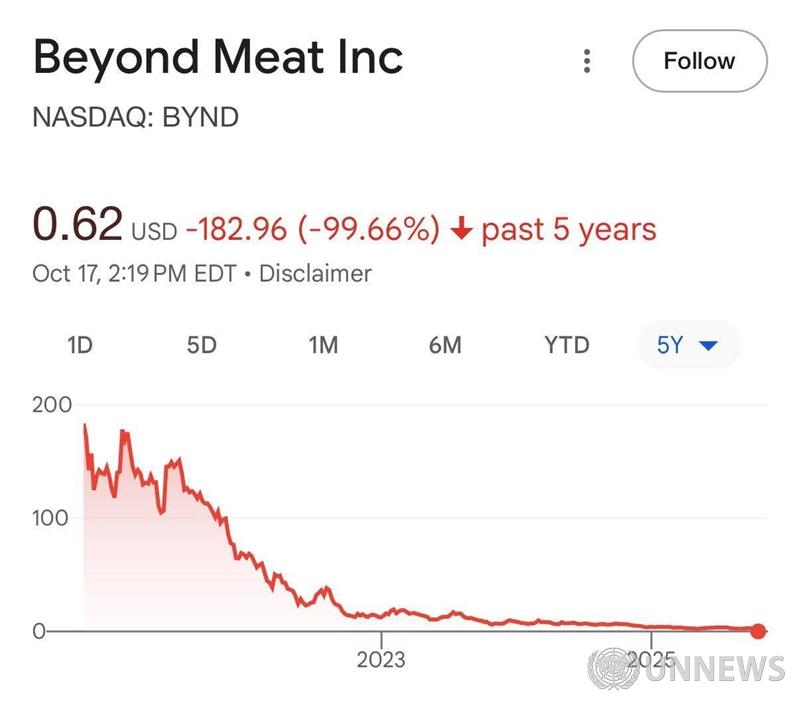
Task: Click the Beyond Meat Inc title
Action: coord(218,58)
